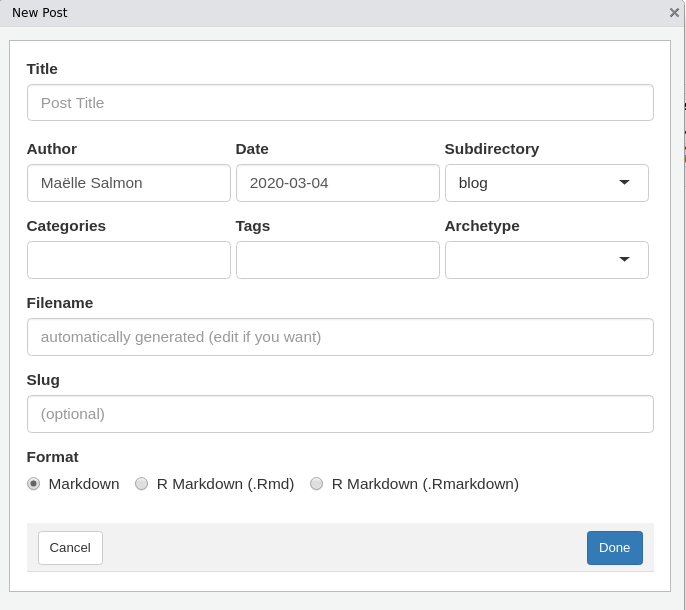This screenshot has height=610, width=686.
Task: Focus the Filename text field
Action: 340,337
